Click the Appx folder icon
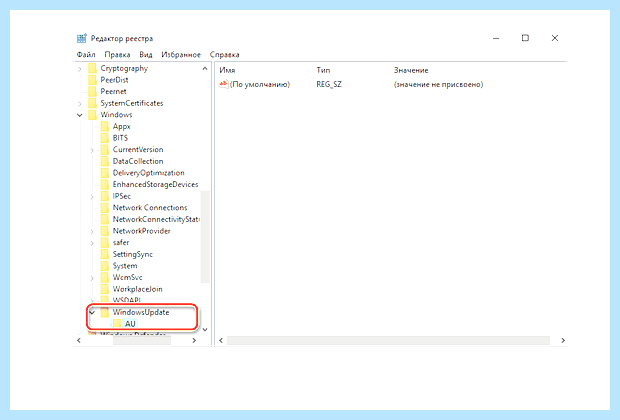This screenshot has height=420, width=620. pos(105,127)
